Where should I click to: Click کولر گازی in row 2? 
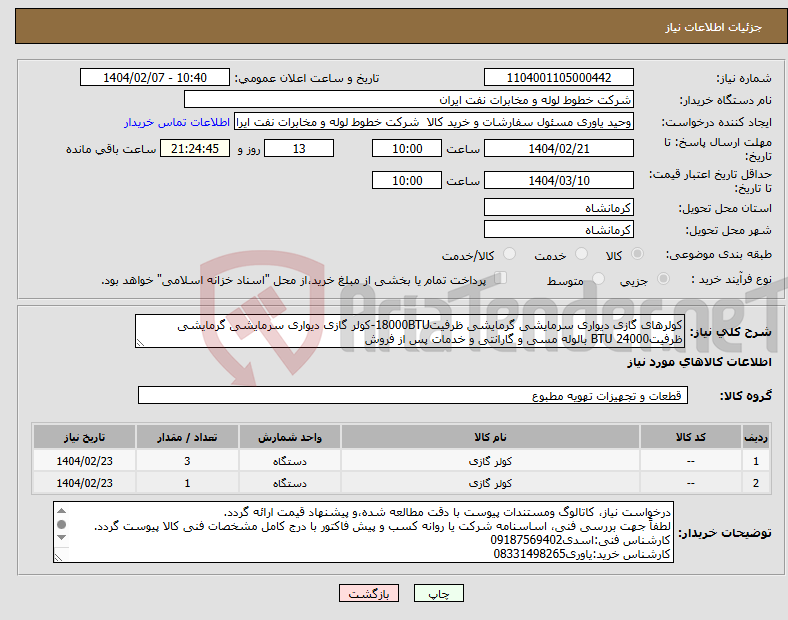tap(490, 483)
